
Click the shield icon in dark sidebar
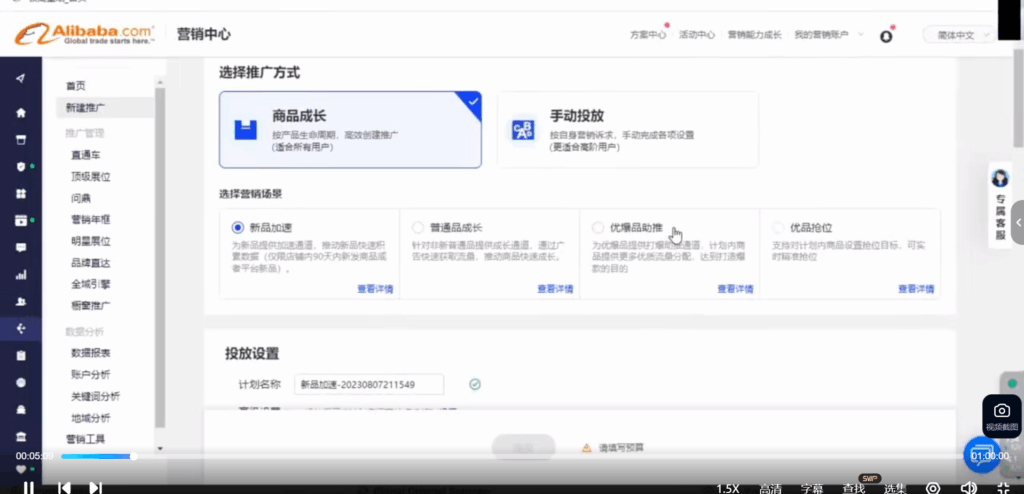coord(20,166)
